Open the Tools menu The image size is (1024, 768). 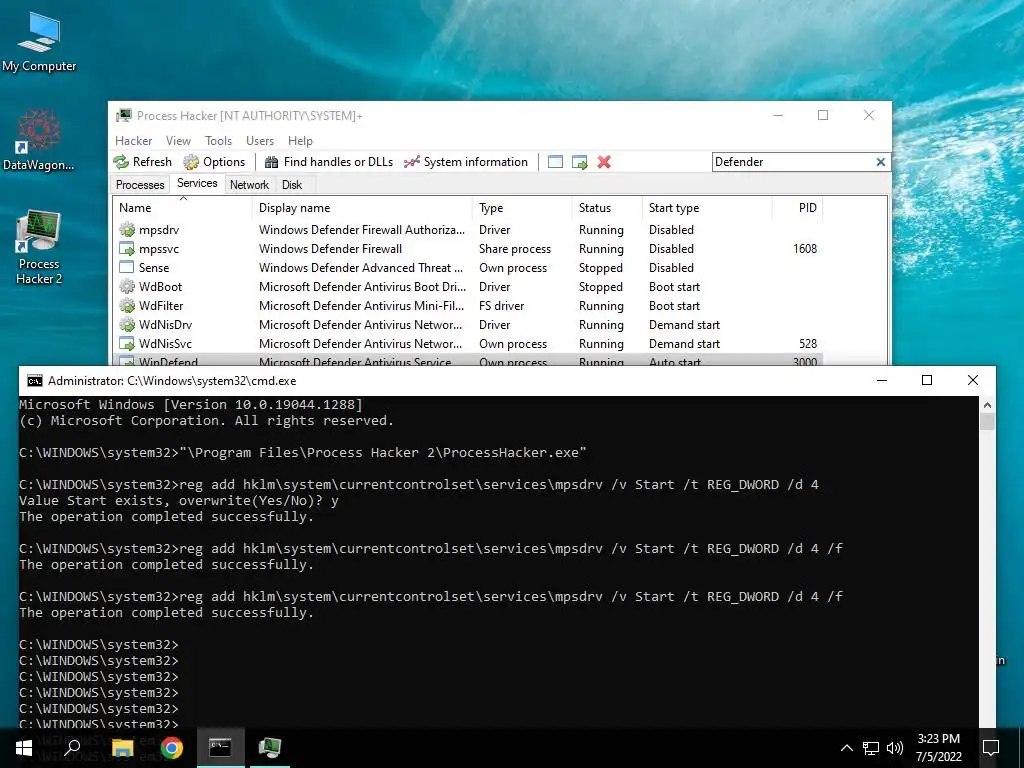[218, 140]
